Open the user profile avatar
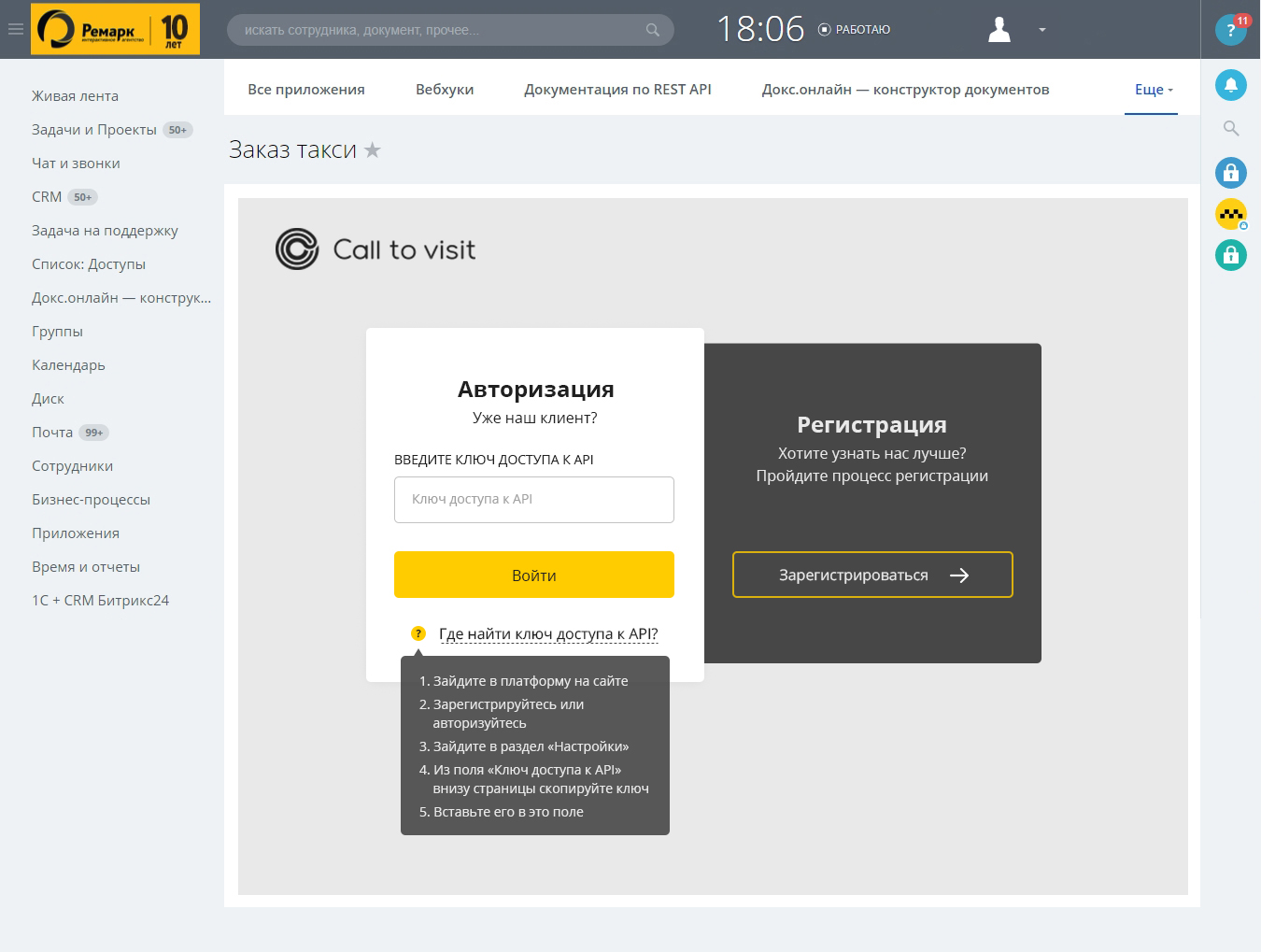 [999, 30]
